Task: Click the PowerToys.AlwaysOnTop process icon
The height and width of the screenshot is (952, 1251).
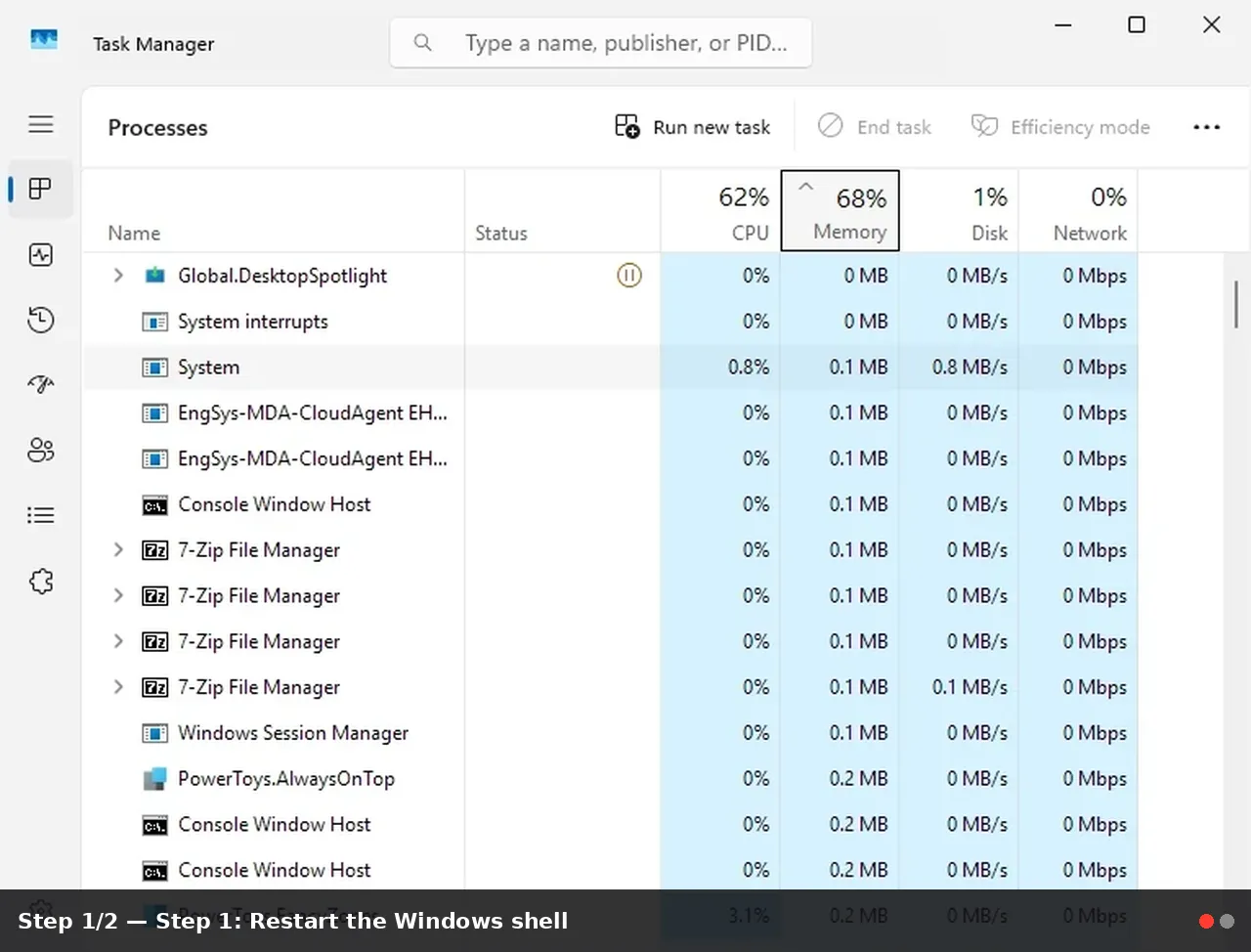Action: click(154, 779)
